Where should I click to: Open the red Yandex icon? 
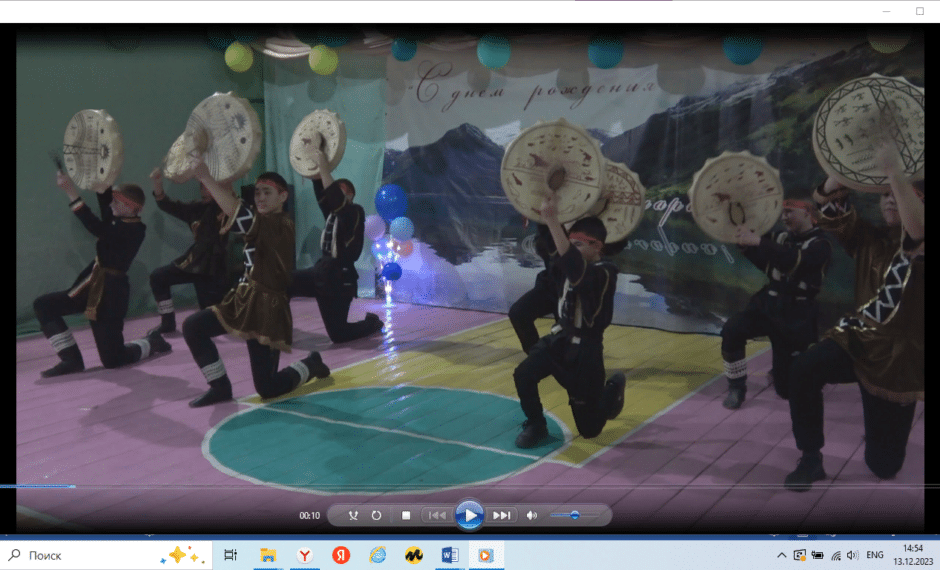(341, 555)
